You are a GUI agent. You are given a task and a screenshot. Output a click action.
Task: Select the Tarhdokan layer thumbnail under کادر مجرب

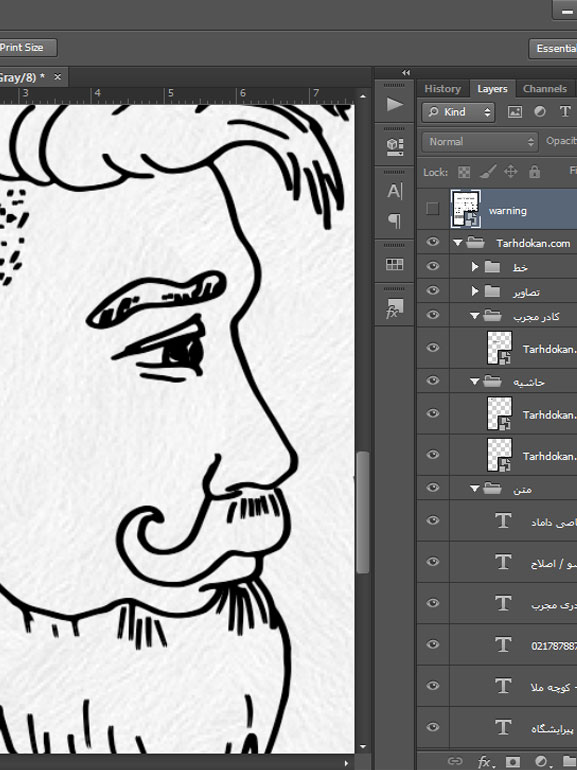coord(499,348)
